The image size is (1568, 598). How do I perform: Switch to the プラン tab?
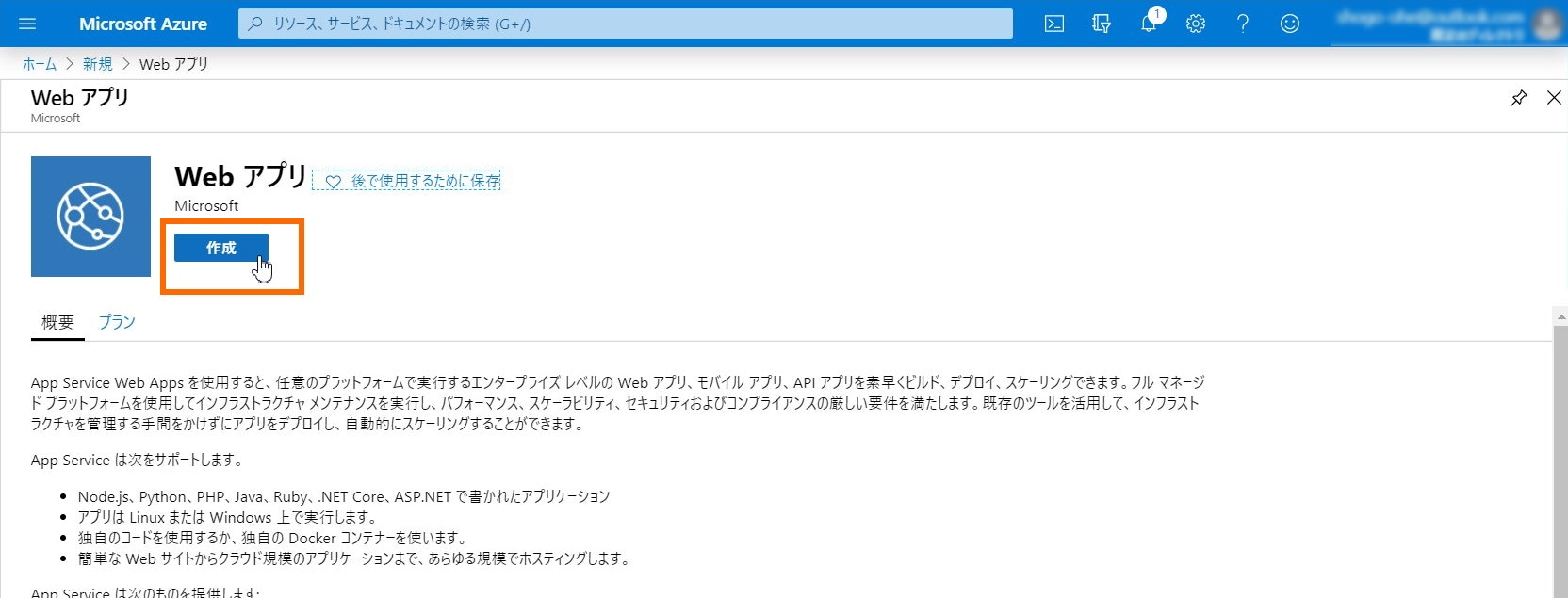[117, 322]
